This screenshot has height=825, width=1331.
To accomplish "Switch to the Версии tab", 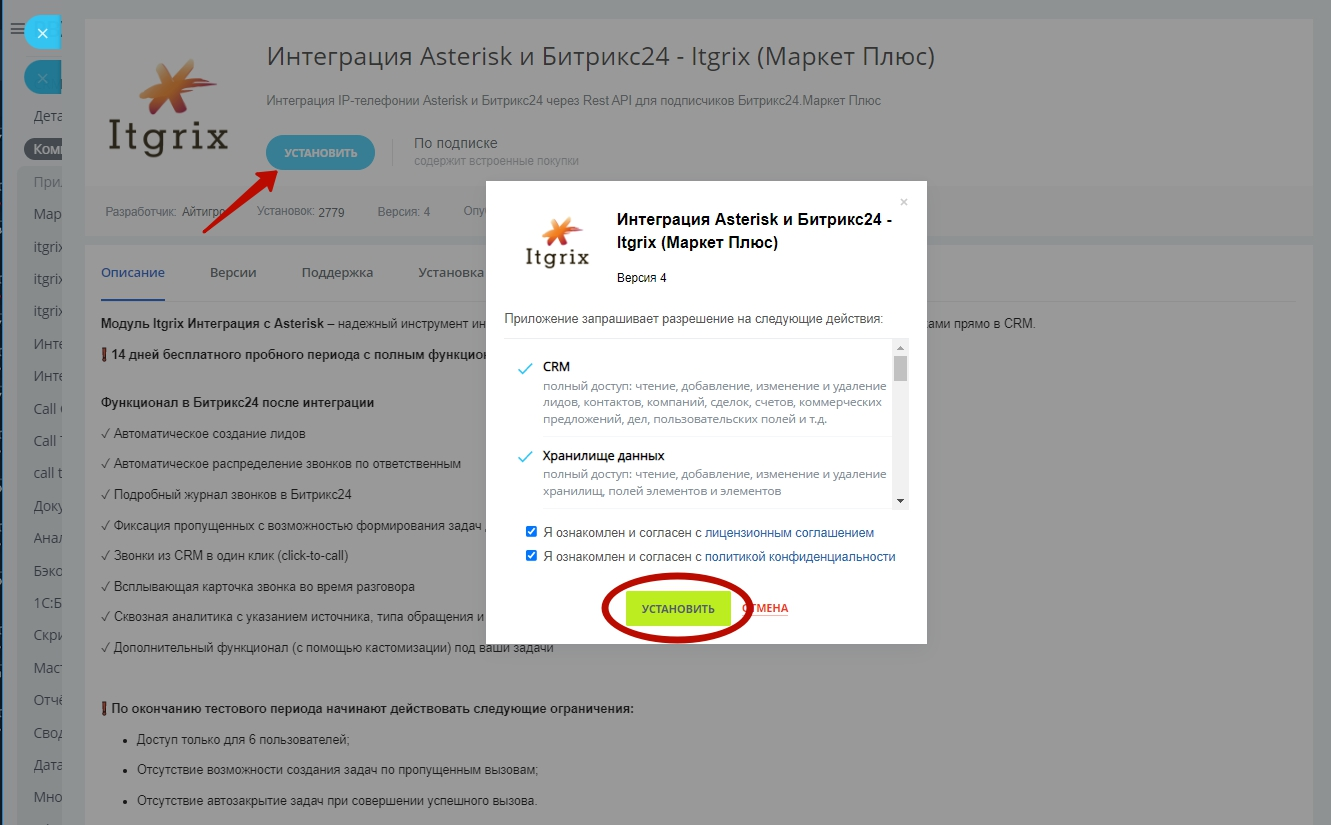I will tap(233, 272).
